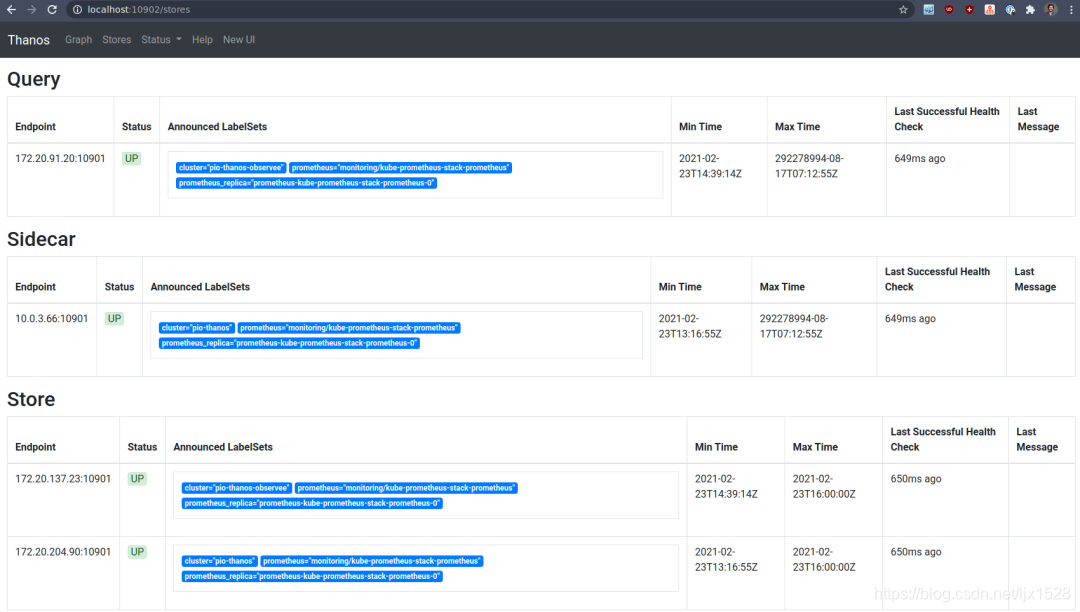Image resolution: width=1080 pixels, height=612 pixels.
Task: Bookmark this page with the star icon
Action: [903, 10]
